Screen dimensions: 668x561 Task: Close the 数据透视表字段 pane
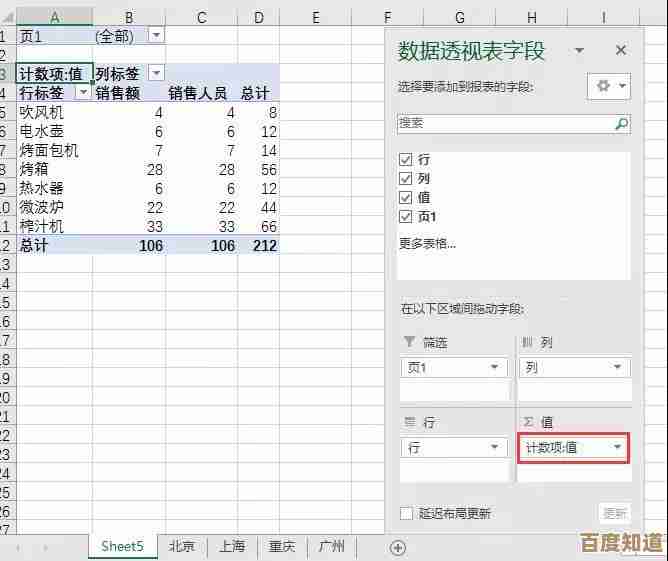tap(620, 50)
